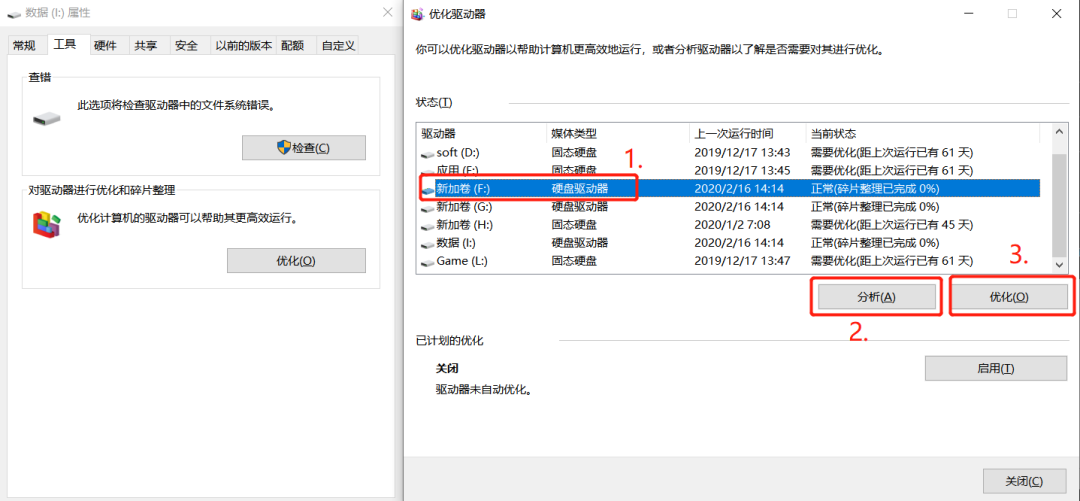The height and width of the screenshot is (501, 1080).
Task: Click the 驱动器 column header
Action: 482,133
